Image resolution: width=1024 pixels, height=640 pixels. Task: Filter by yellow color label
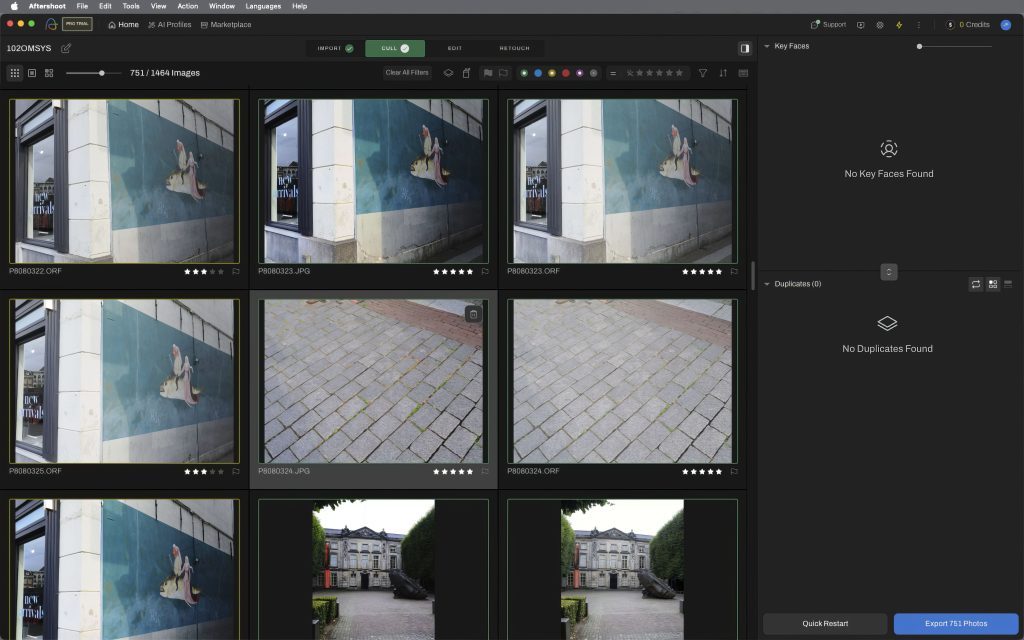click(x=552, y=73)
